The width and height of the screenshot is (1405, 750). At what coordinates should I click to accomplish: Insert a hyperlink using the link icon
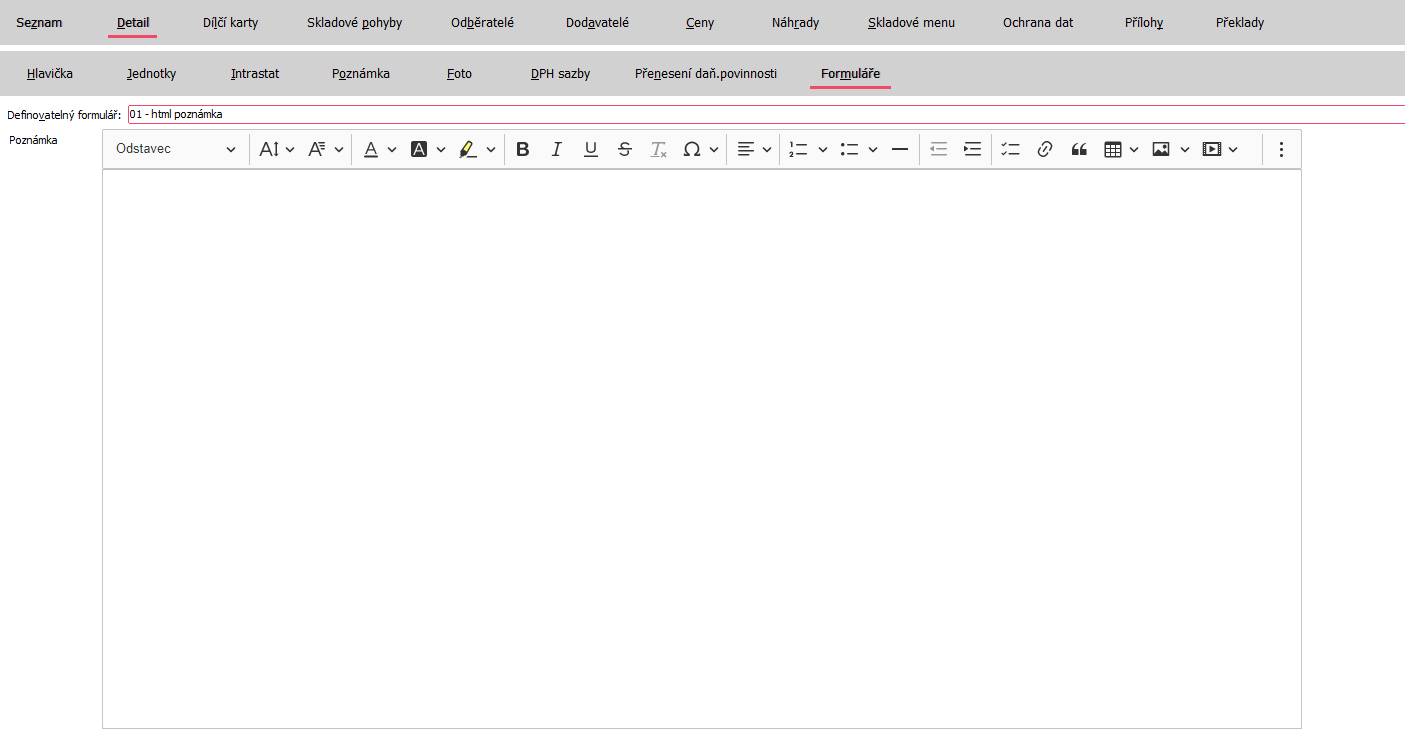(x=1045, y=149)
